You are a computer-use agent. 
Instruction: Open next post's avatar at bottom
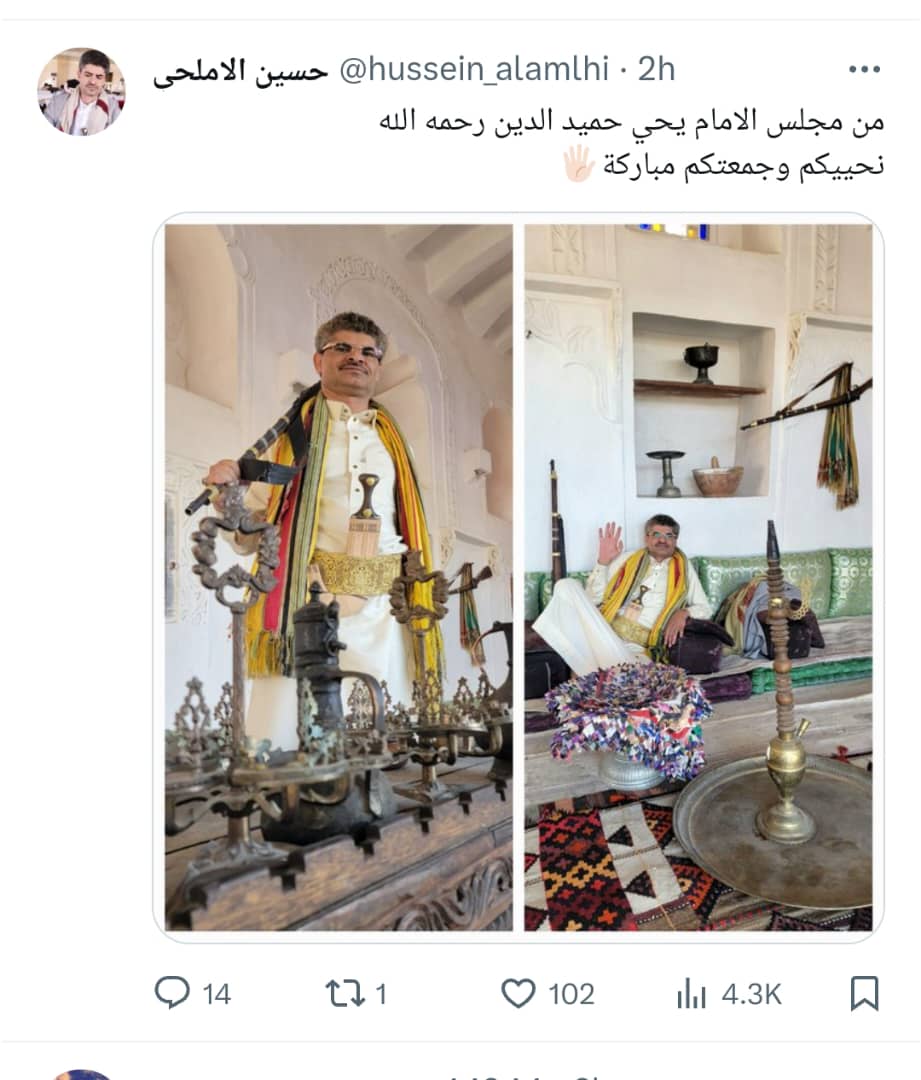[81, 1075]
